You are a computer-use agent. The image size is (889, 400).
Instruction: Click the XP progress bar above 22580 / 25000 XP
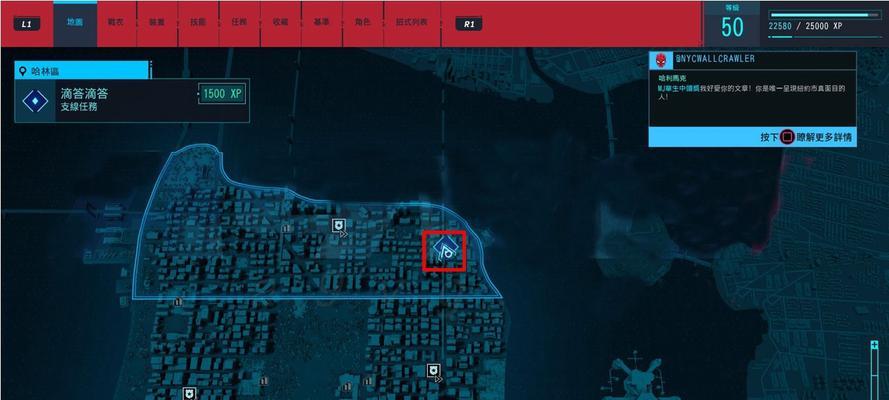pyautogui.click(x=826, y=15)
